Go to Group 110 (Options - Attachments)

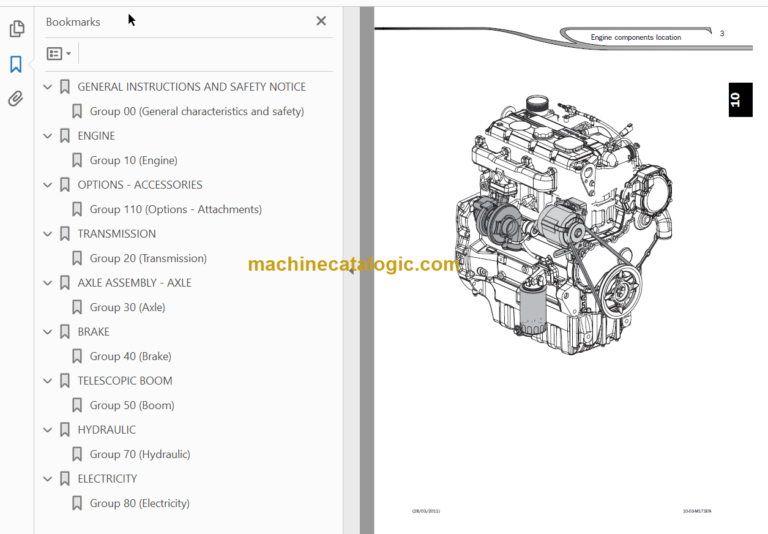(175, 209)
